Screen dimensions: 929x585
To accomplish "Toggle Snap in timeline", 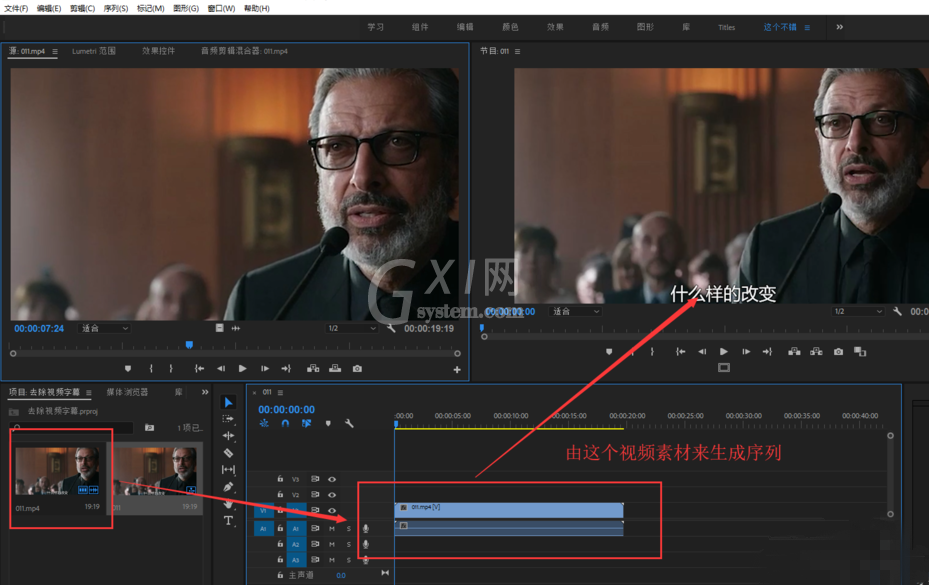I will (x=285, y=423).
